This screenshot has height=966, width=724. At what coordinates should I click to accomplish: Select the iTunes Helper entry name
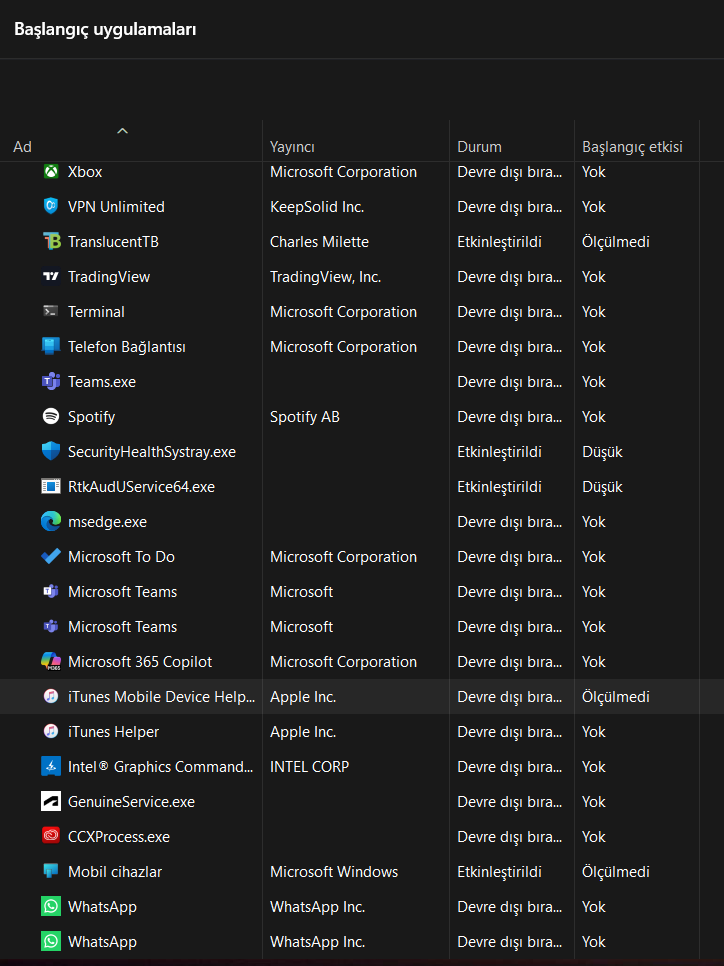[x=113, y=732]
